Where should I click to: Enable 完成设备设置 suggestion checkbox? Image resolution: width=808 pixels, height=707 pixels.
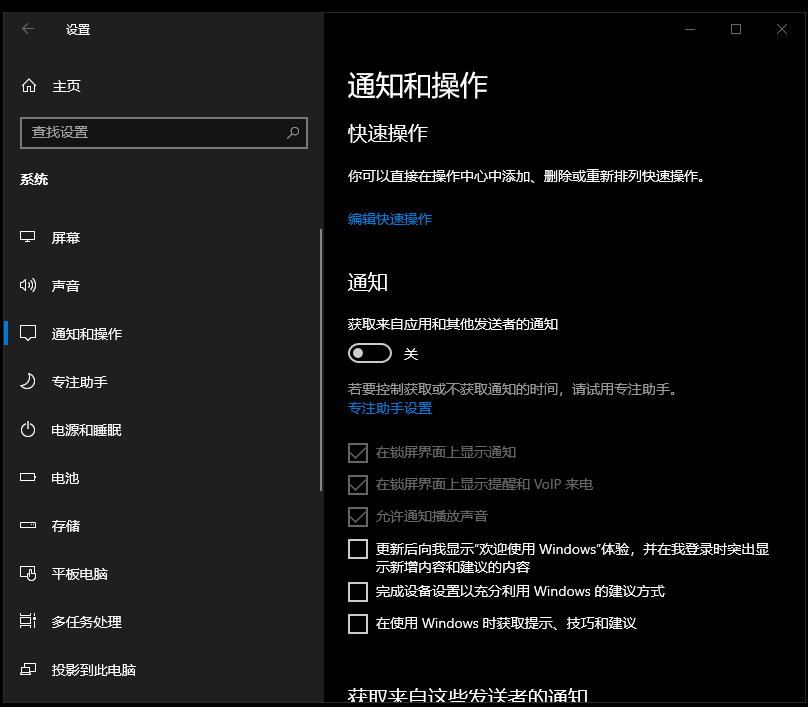click(358, 591)
